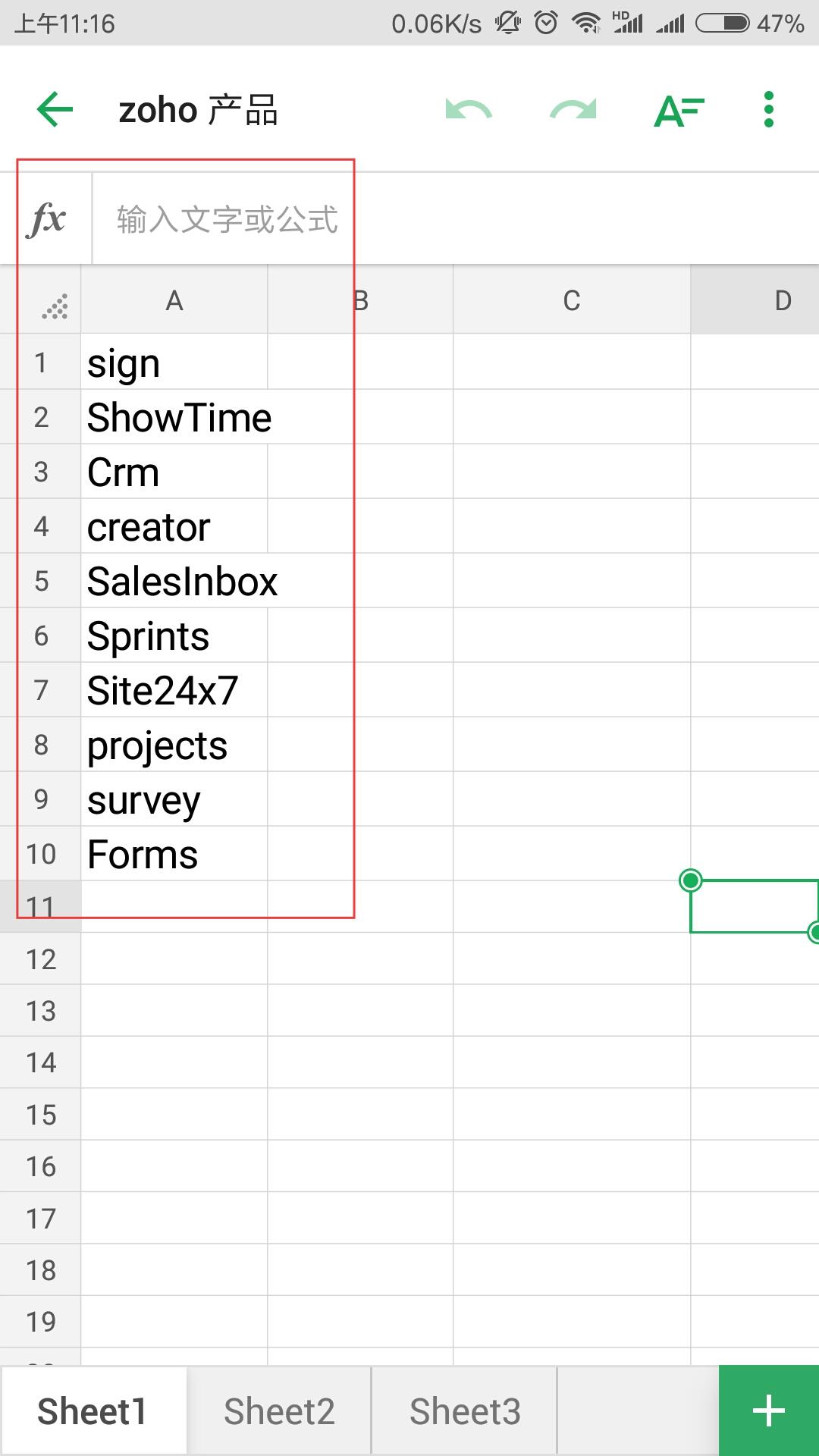Tap the green back arrow
Screen dimensions: 819x1456
point(55,110)
